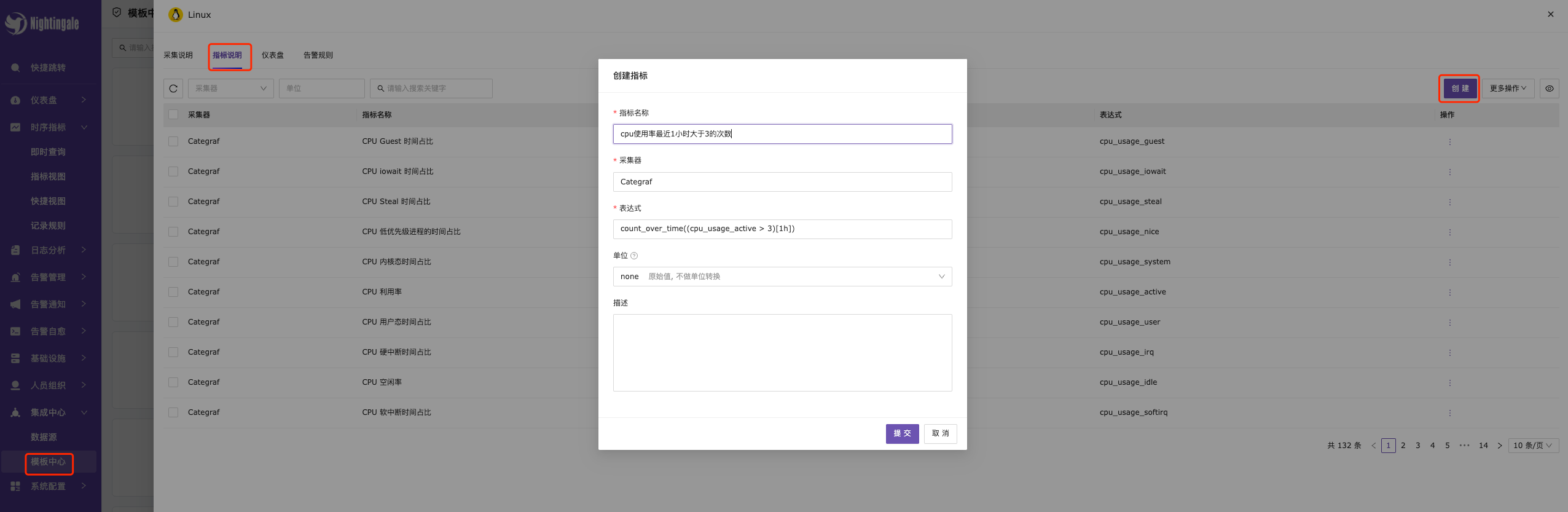
Task: Check the CPU Steal 时间占比 row checkbox
Action: point(173,202)
